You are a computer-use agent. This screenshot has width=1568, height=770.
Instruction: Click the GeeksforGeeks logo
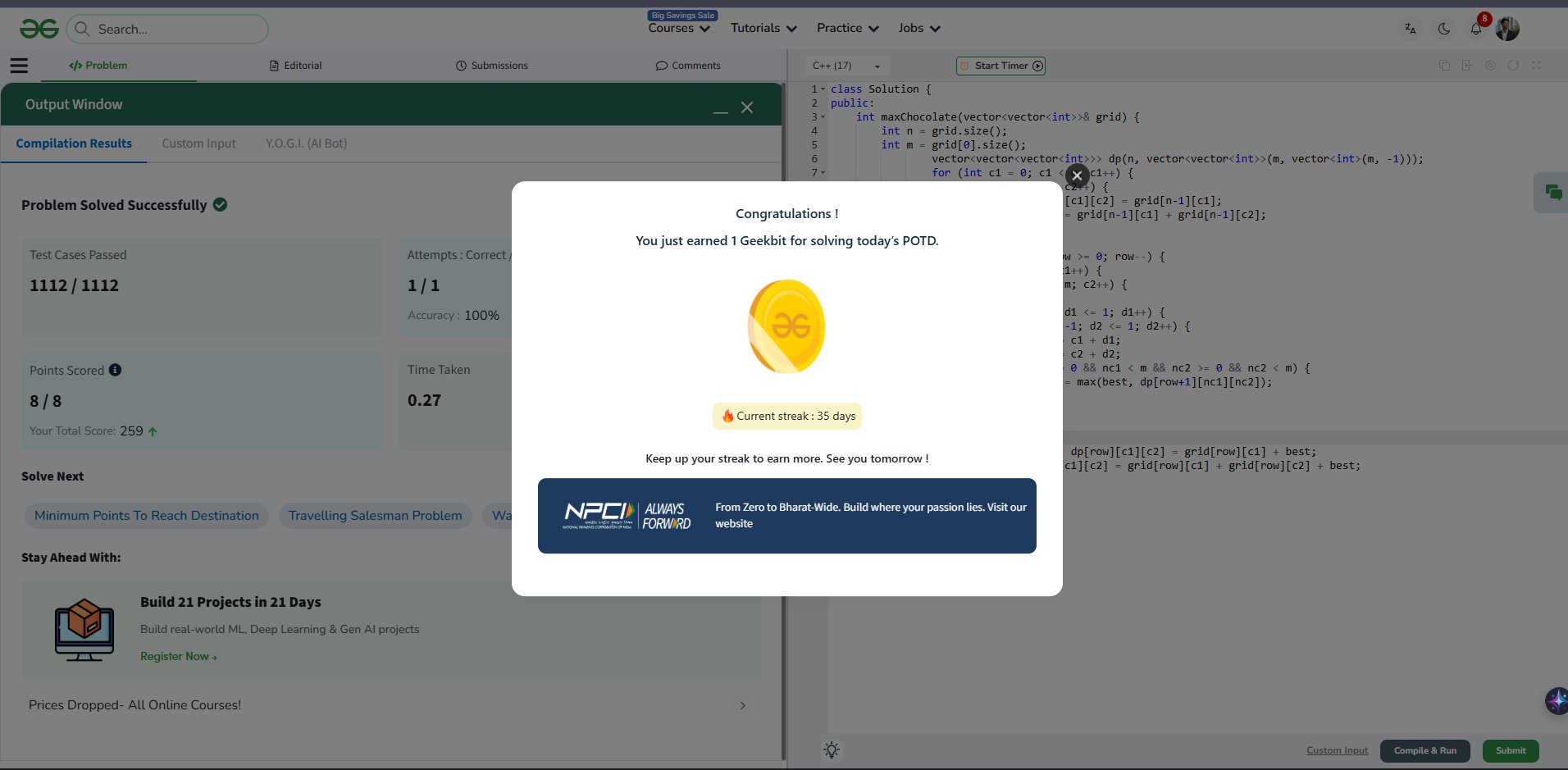pyautogui.click(x=39, y=29)
